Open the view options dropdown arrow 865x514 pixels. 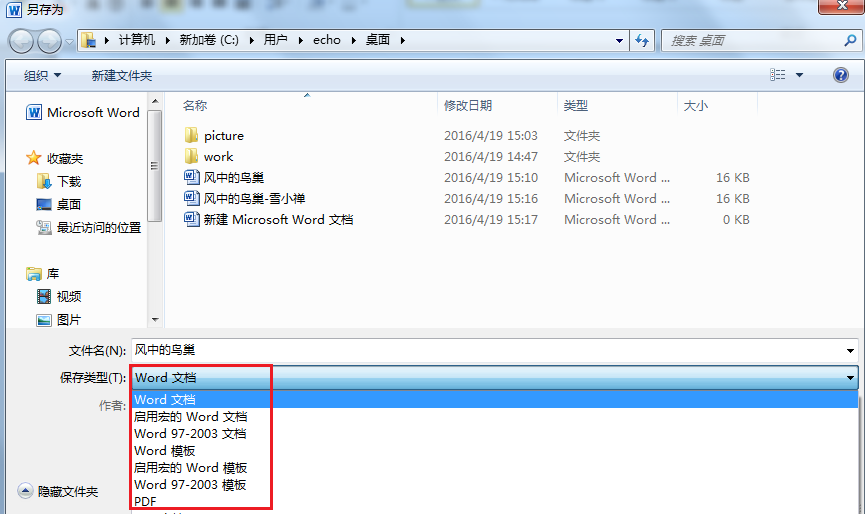tap(799, 75)
